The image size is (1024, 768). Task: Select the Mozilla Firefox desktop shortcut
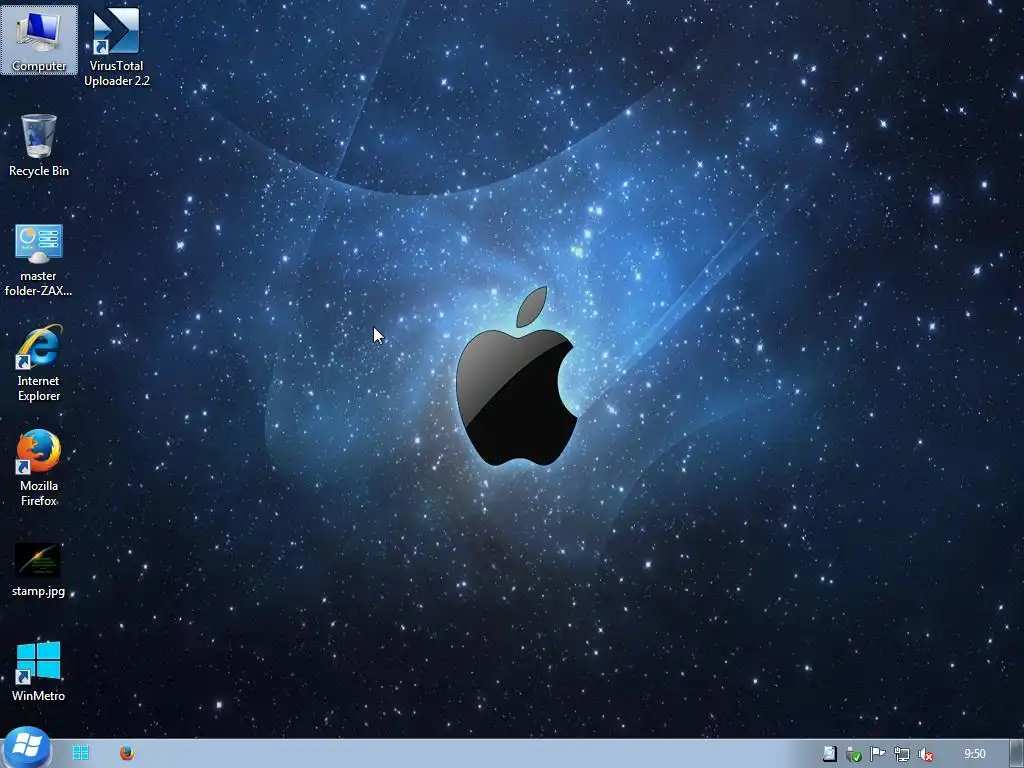pyautogui.click(x=39, y=468)
